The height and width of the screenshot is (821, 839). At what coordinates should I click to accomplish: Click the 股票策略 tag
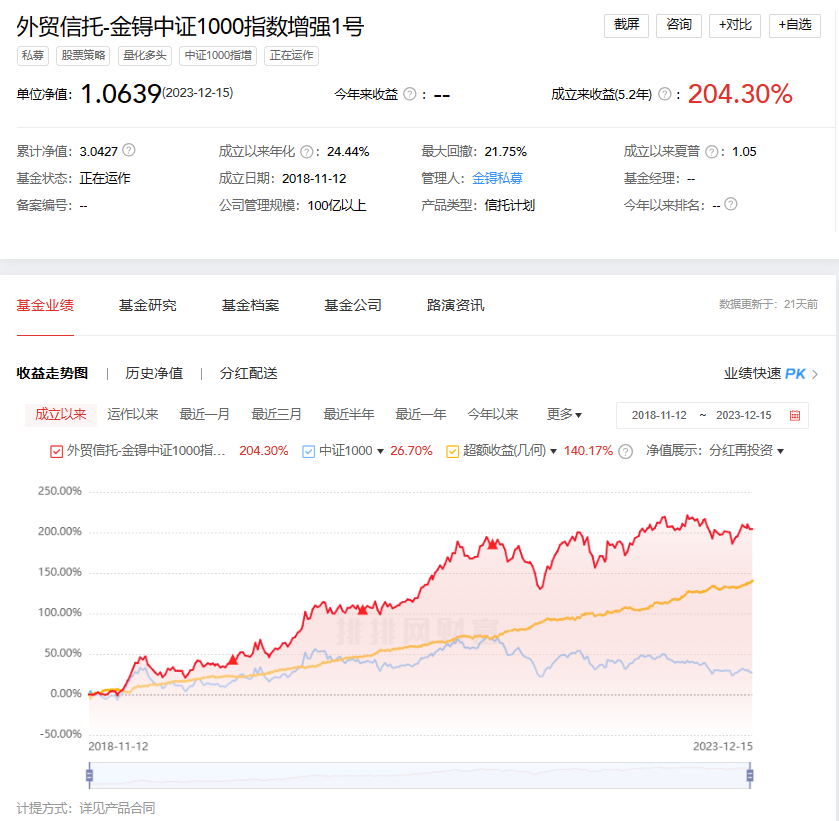pos(83,56)
